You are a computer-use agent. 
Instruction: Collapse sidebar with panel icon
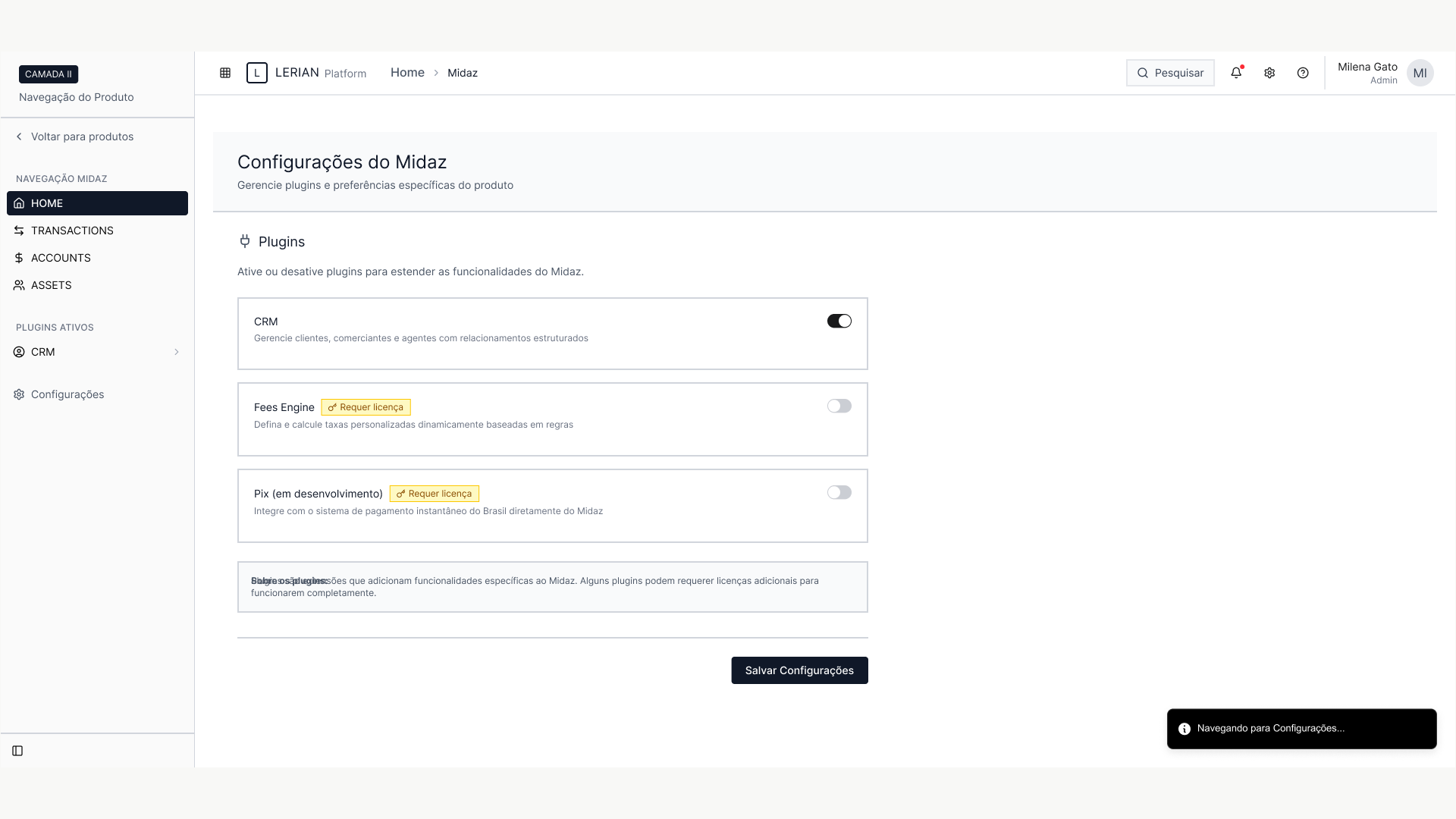coord(17,751)
